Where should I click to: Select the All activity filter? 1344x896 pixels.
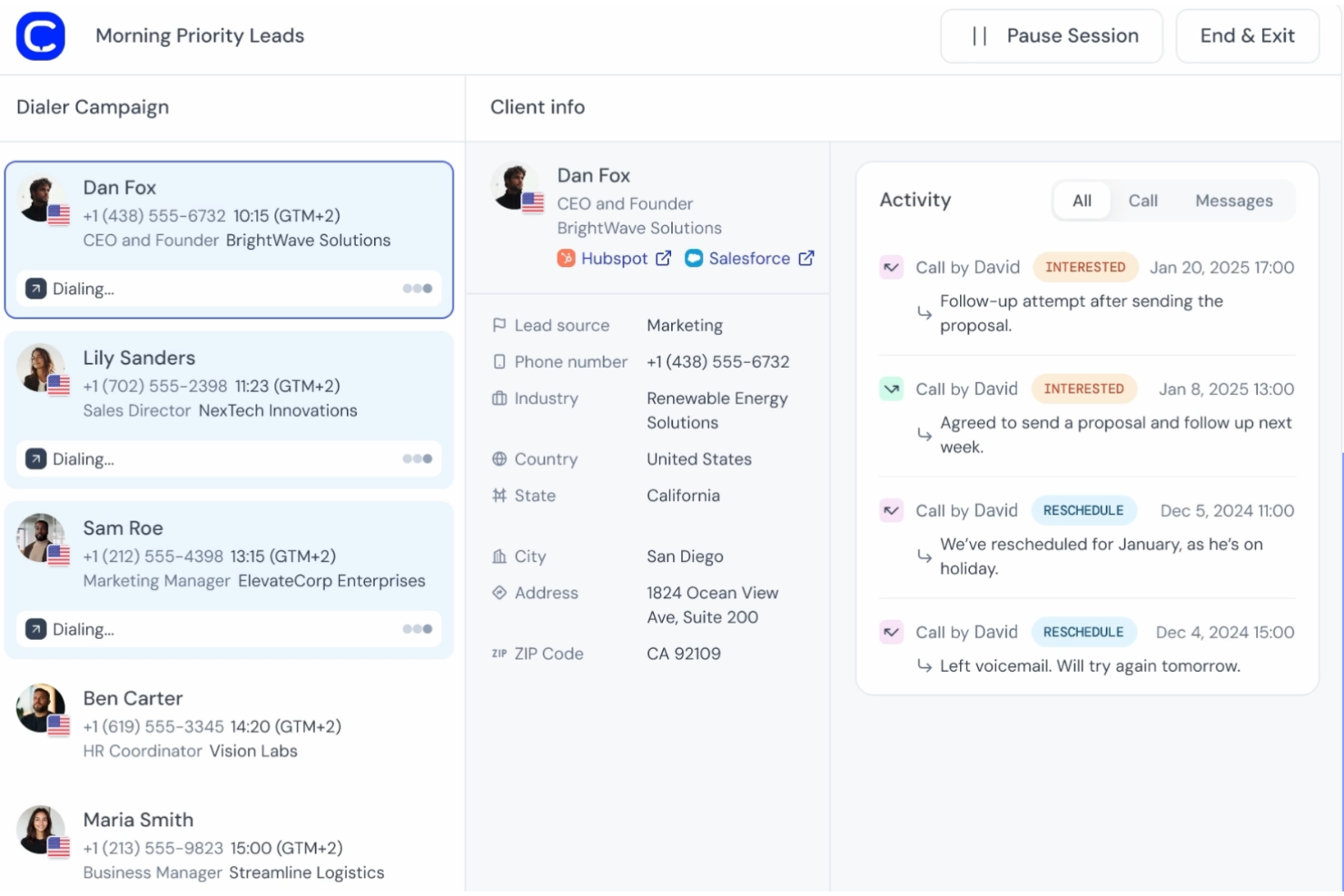coord(1082,201)
